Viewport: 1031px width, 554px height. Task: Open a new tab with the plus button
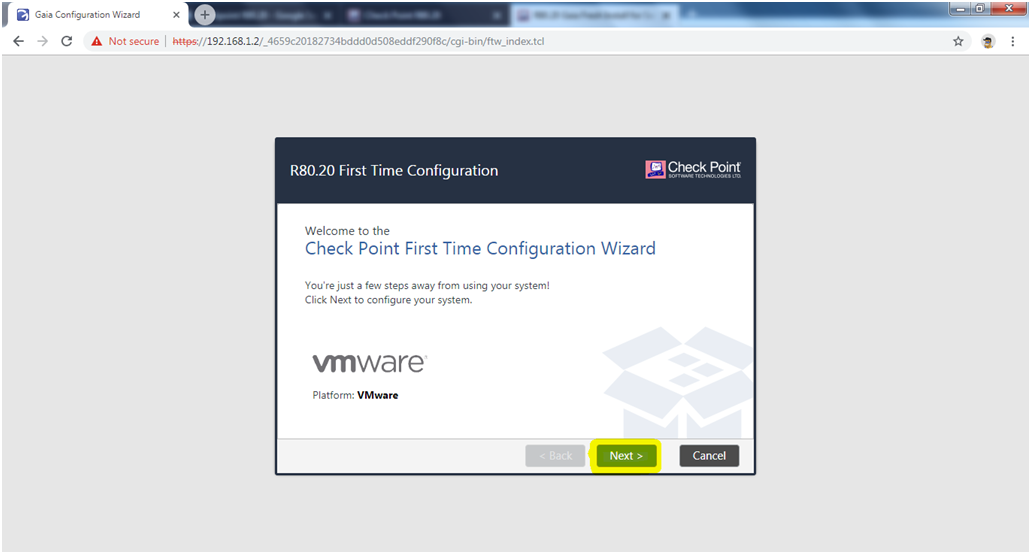pyautogui.click(x=204, y=14)
